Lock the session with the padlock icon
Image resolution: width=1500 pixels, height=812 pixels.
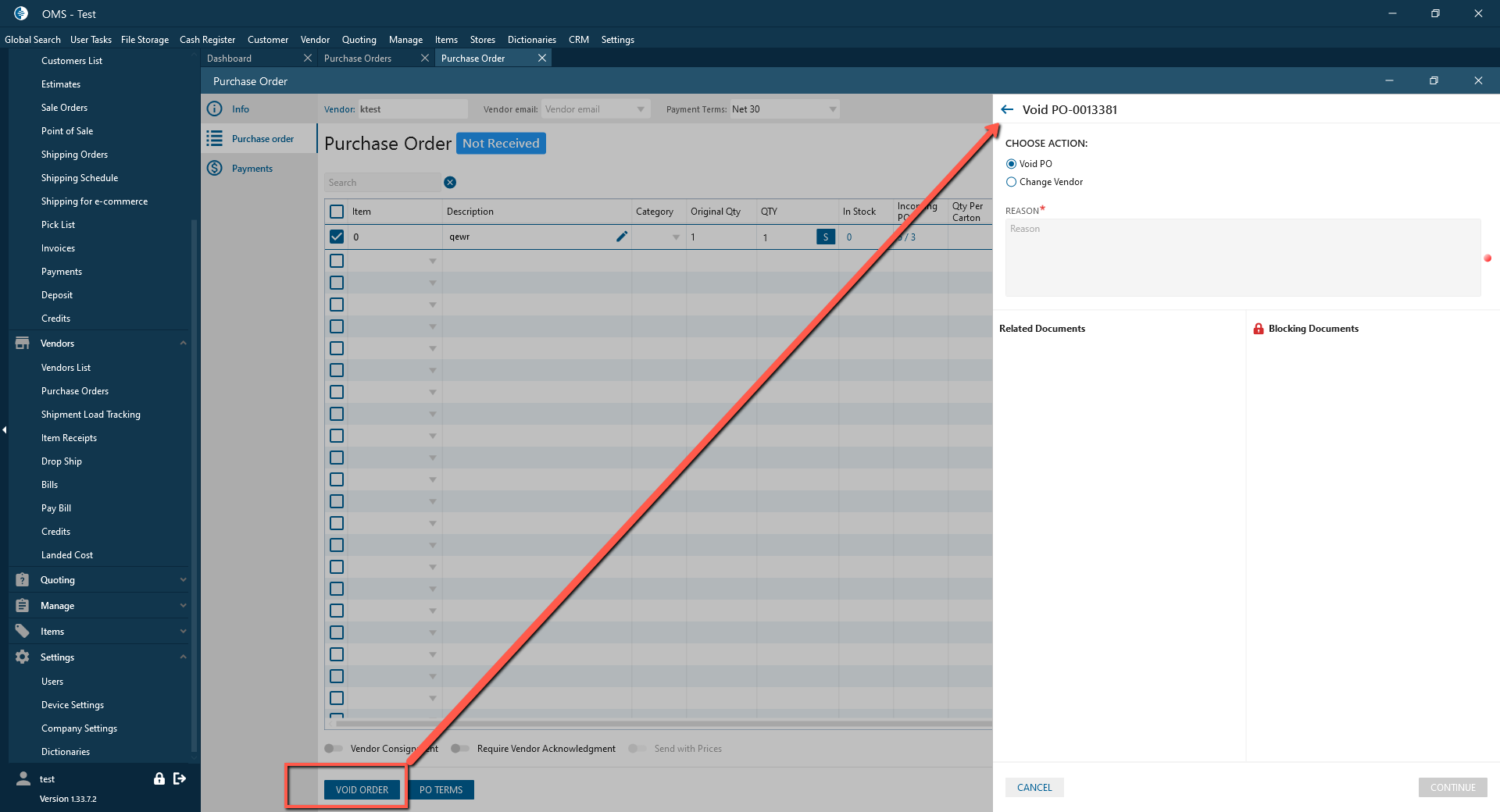tap(159, 778)
